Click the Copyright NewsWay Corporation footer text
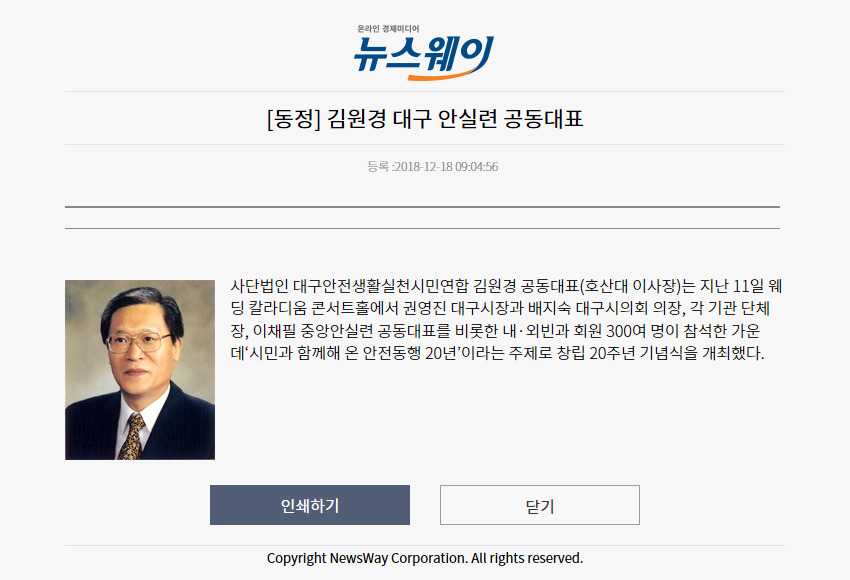The width and height of the screenshot is (850, 580). 425,558
